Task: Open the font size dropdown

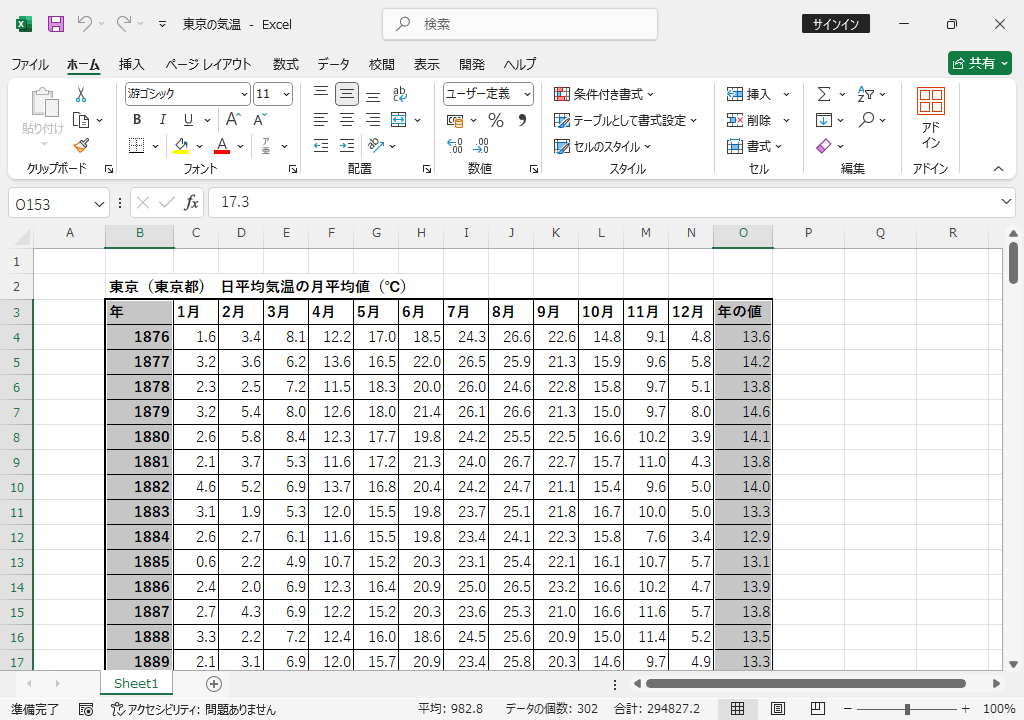Action: pyautogui.click(x=286, y=94)
